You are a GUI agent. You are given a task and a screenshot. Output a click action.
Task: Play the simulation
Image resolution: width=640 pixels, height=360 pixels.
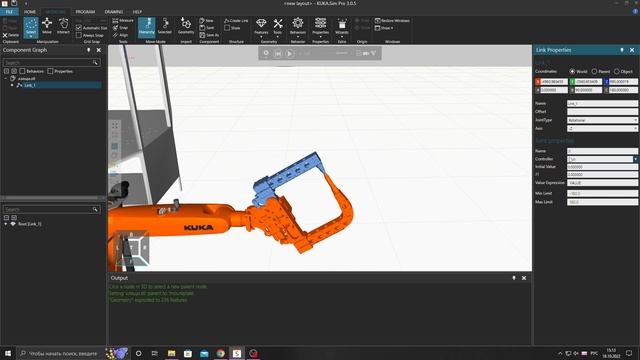(289, 53)
